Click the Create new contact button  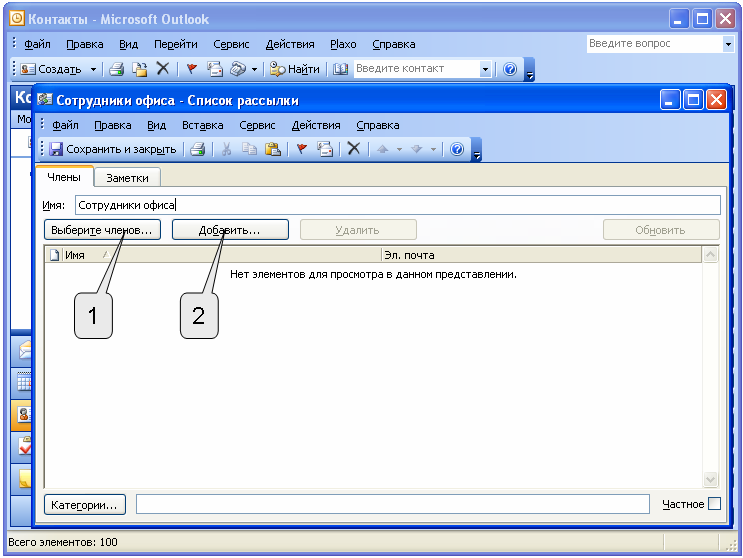pos(51,69)
